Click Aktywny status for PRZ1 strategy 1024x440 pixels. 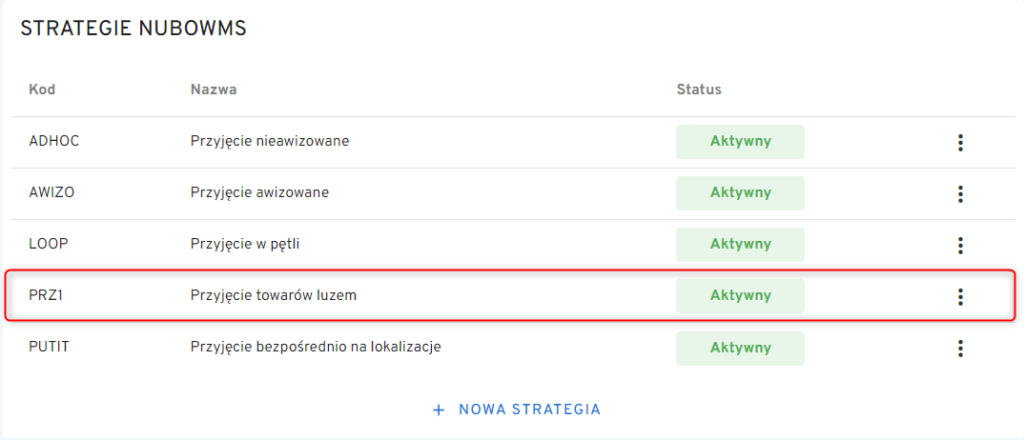(x=740, y=296)
